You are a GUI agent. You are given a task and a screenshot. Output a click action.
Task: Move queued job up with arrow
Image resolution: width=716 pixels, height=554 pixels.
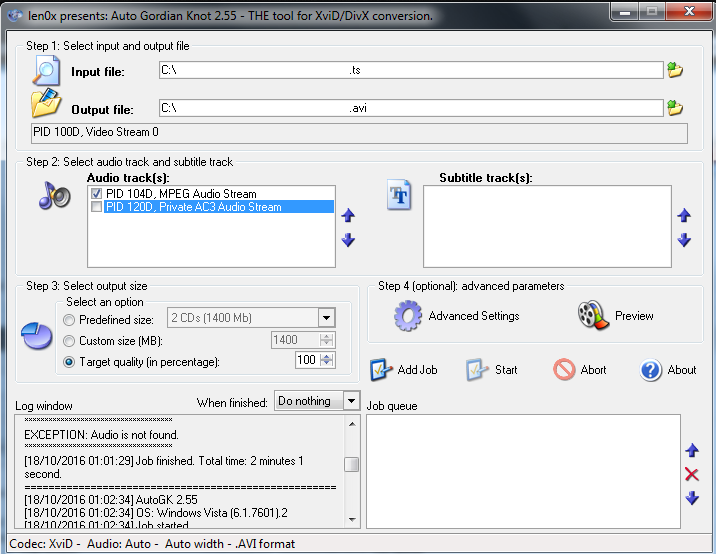[x=692, y=450]
